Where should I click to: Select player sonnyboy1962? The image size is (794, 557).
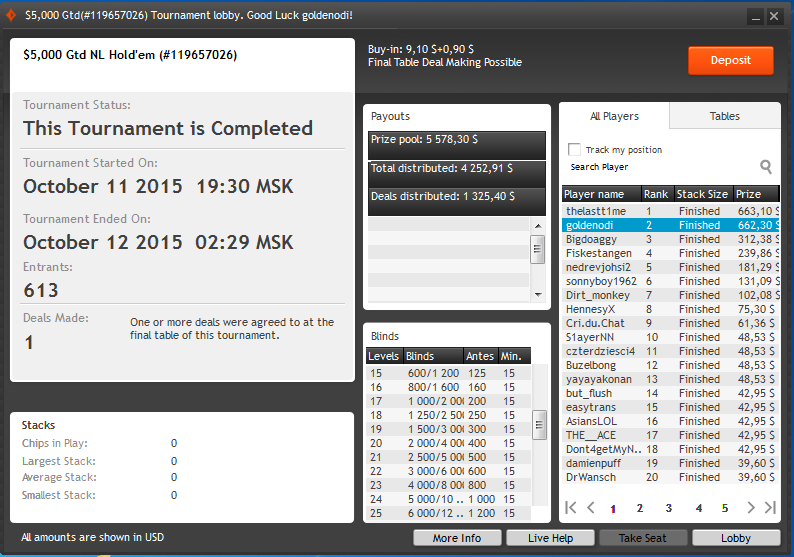coord(670,281)
